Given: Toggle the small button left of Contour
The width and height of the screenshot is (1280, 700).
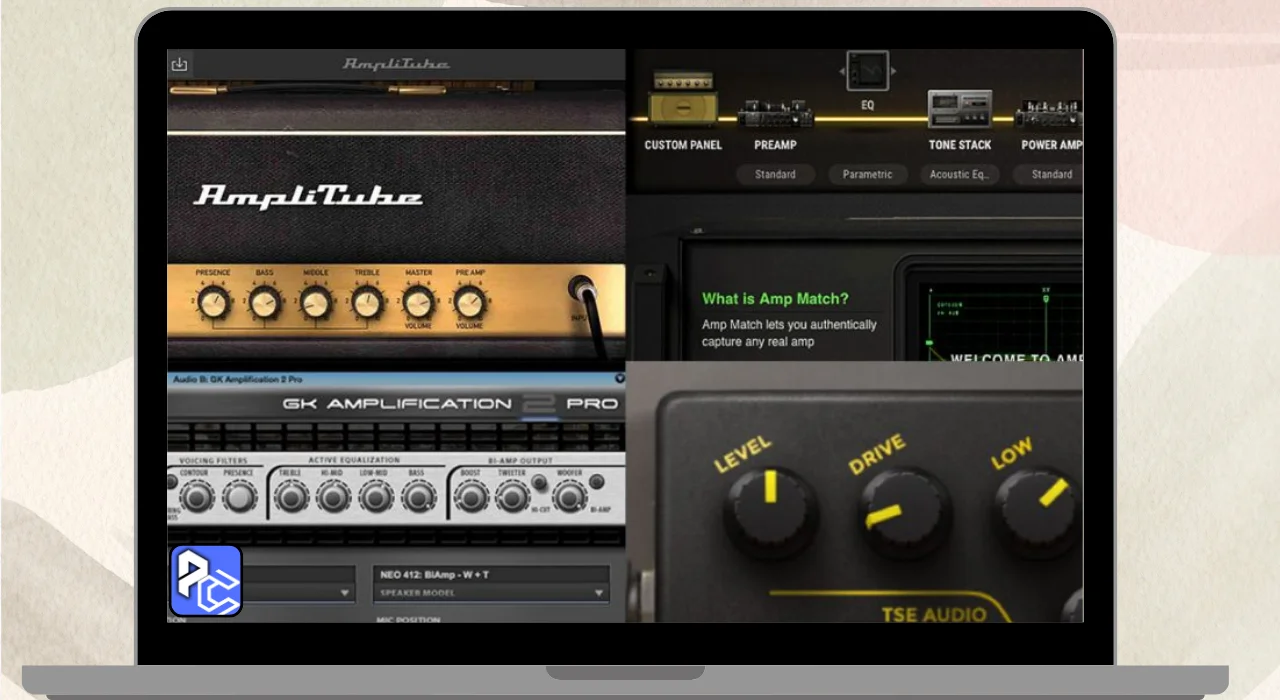Looking at the screenshot, I should 171,482.
